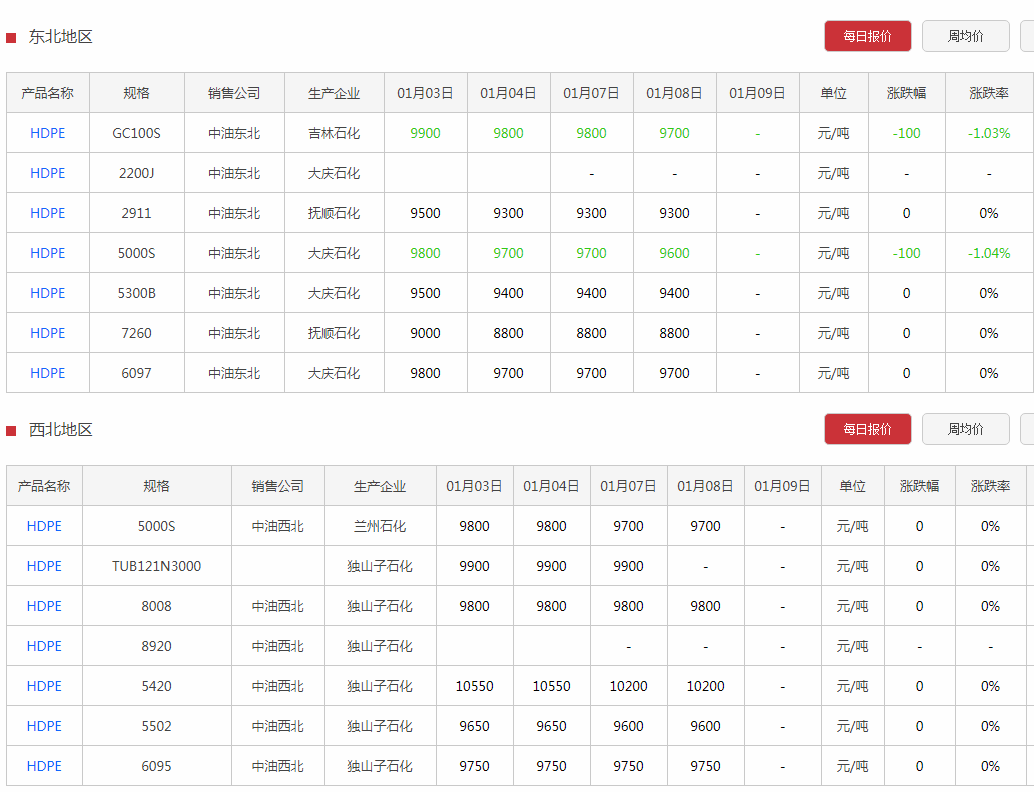Select 每日报价 tab in 西北地区 section

[x=867, y=429]
